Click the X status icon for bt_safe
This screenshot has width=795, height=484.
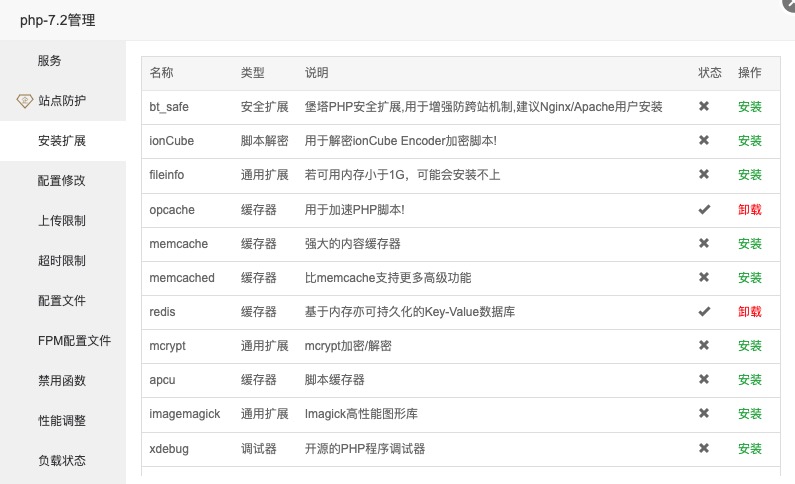704,106
